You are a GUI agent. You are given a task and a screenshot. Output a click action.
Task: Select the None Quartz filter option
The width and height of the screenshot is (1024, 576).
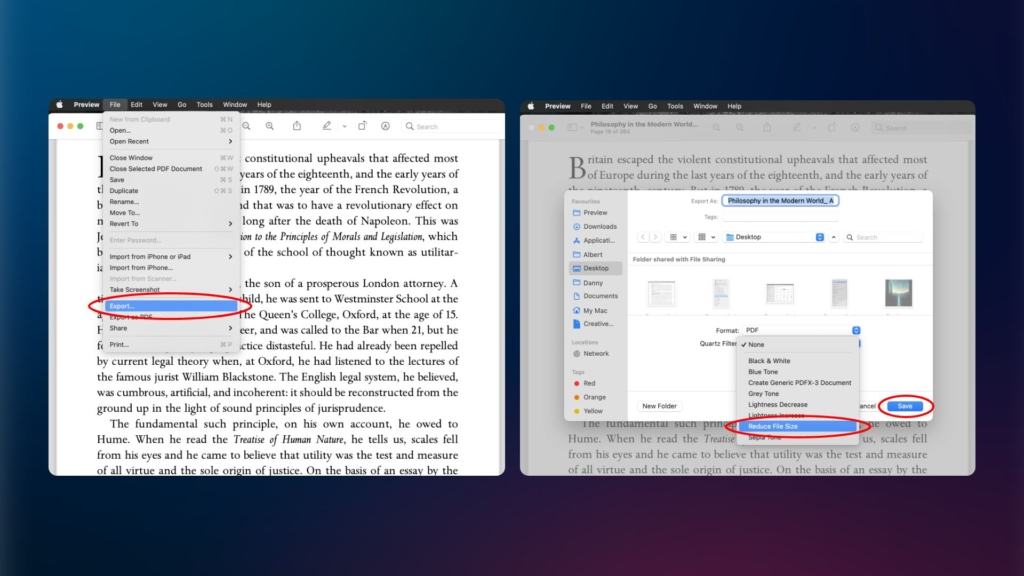pyautogui.click(x=798, y=344)
